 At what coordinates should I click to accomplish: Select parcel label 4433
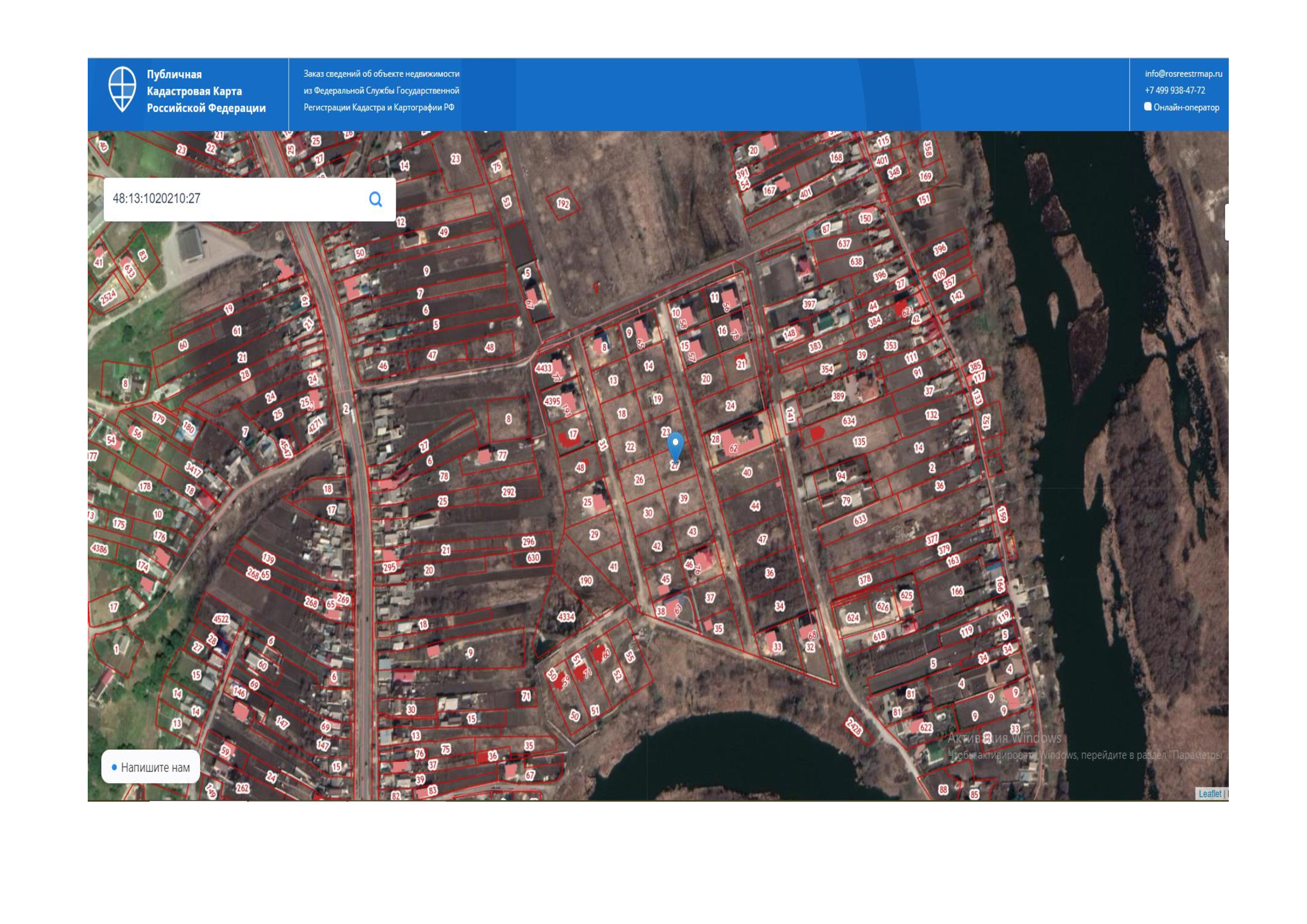pyautogui.click(x=544, y=368)
